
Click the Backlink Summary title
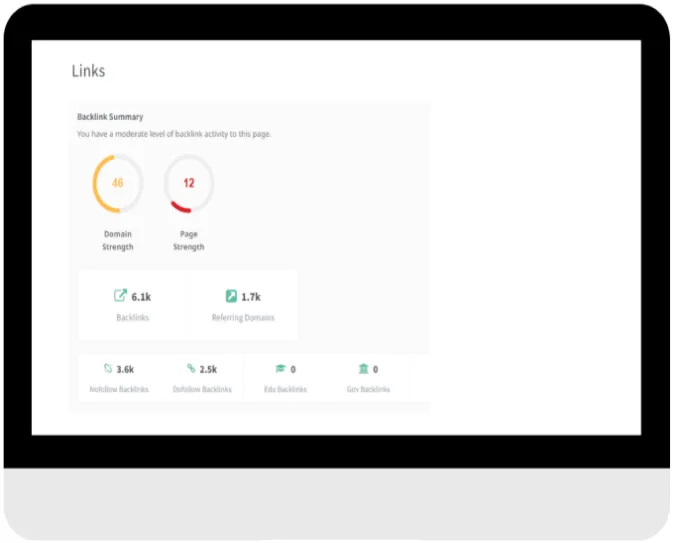[110, 117]
